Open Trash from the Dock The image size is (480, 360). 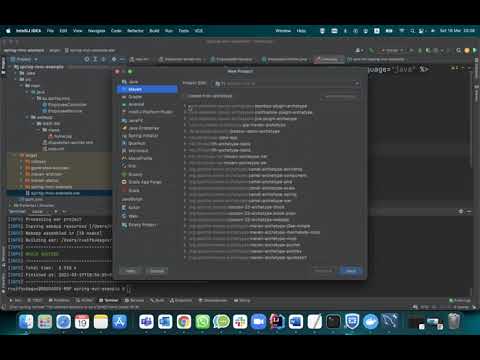click(x=454, y=322)
